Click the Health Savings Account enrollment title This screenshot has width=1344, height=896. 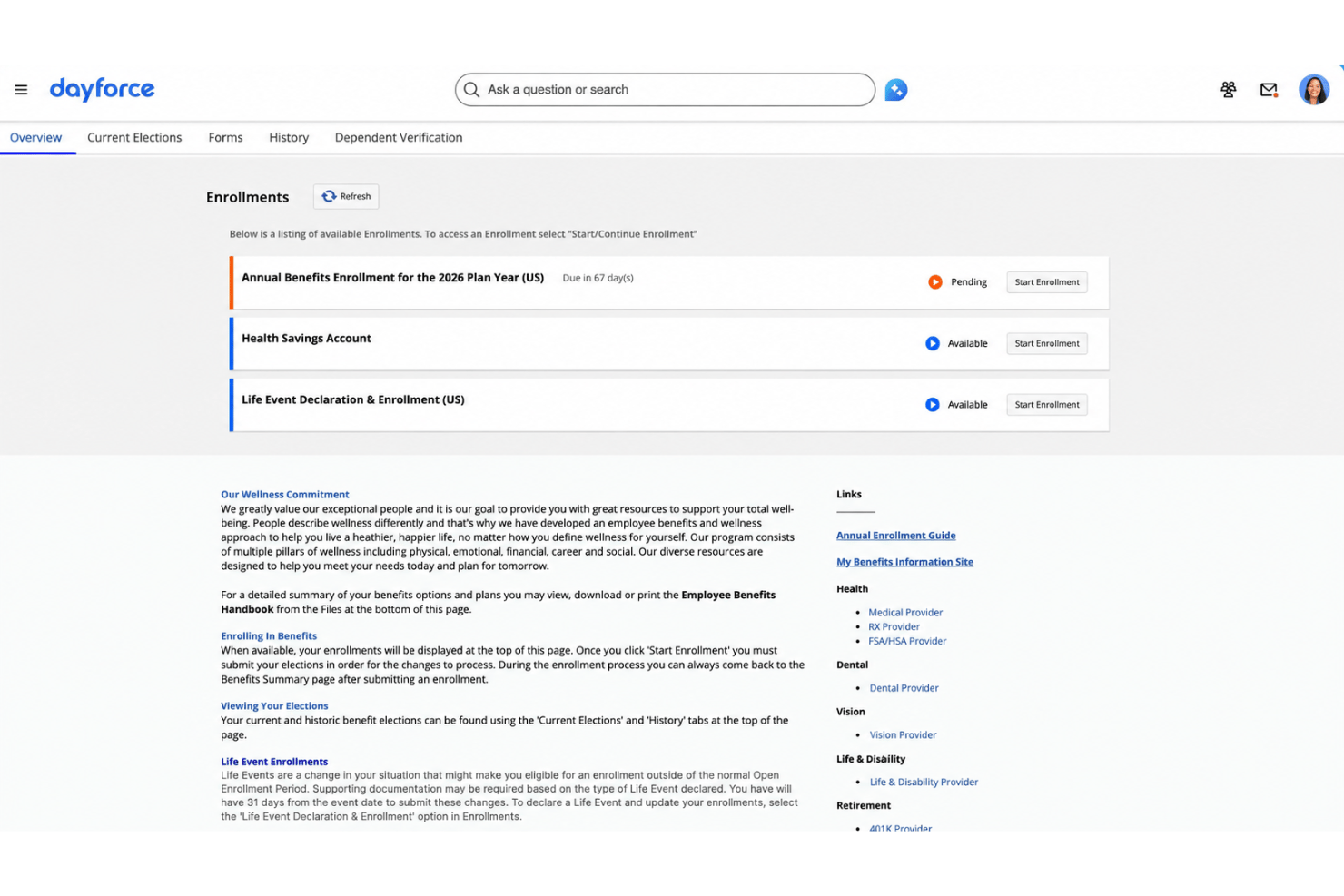[x=306, y=339]
